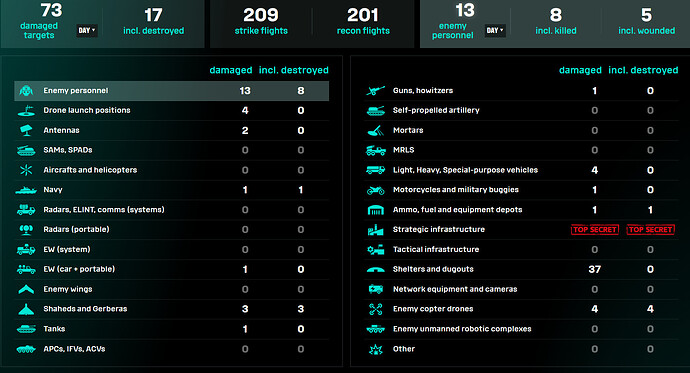Select the Shelters and dugouts label
Image resolution: width=690 pixels, height=373 pixels.
[x=433, y=269]
